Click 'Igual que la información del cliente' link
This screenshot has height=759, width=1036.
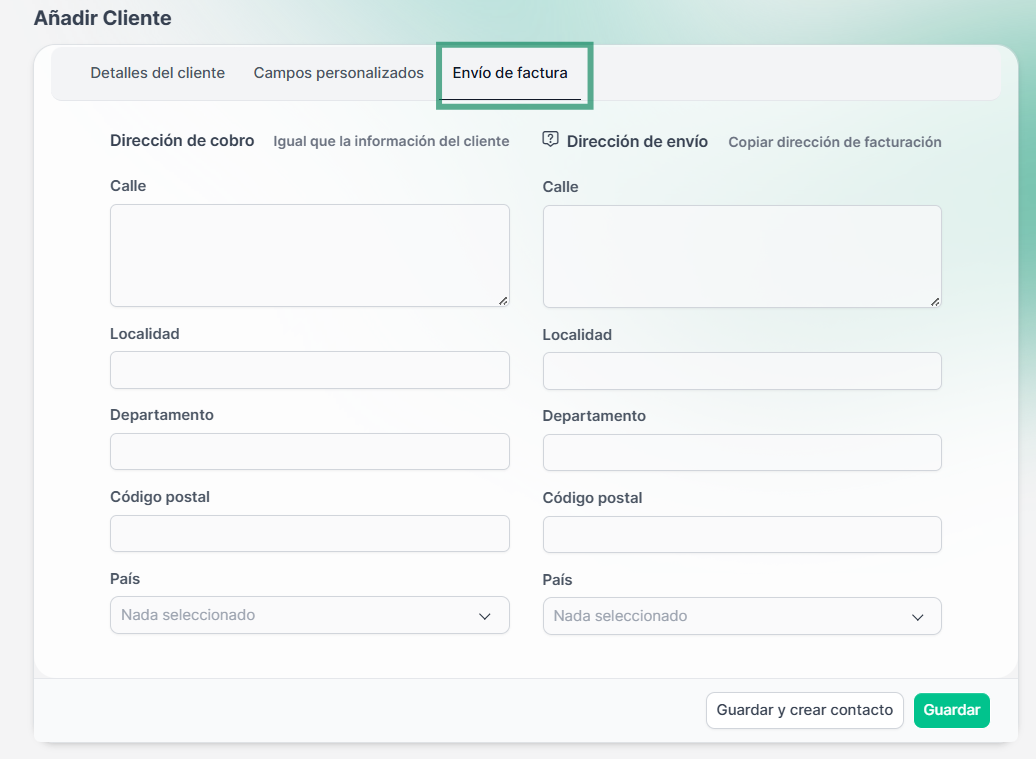(x=391, y=142)
